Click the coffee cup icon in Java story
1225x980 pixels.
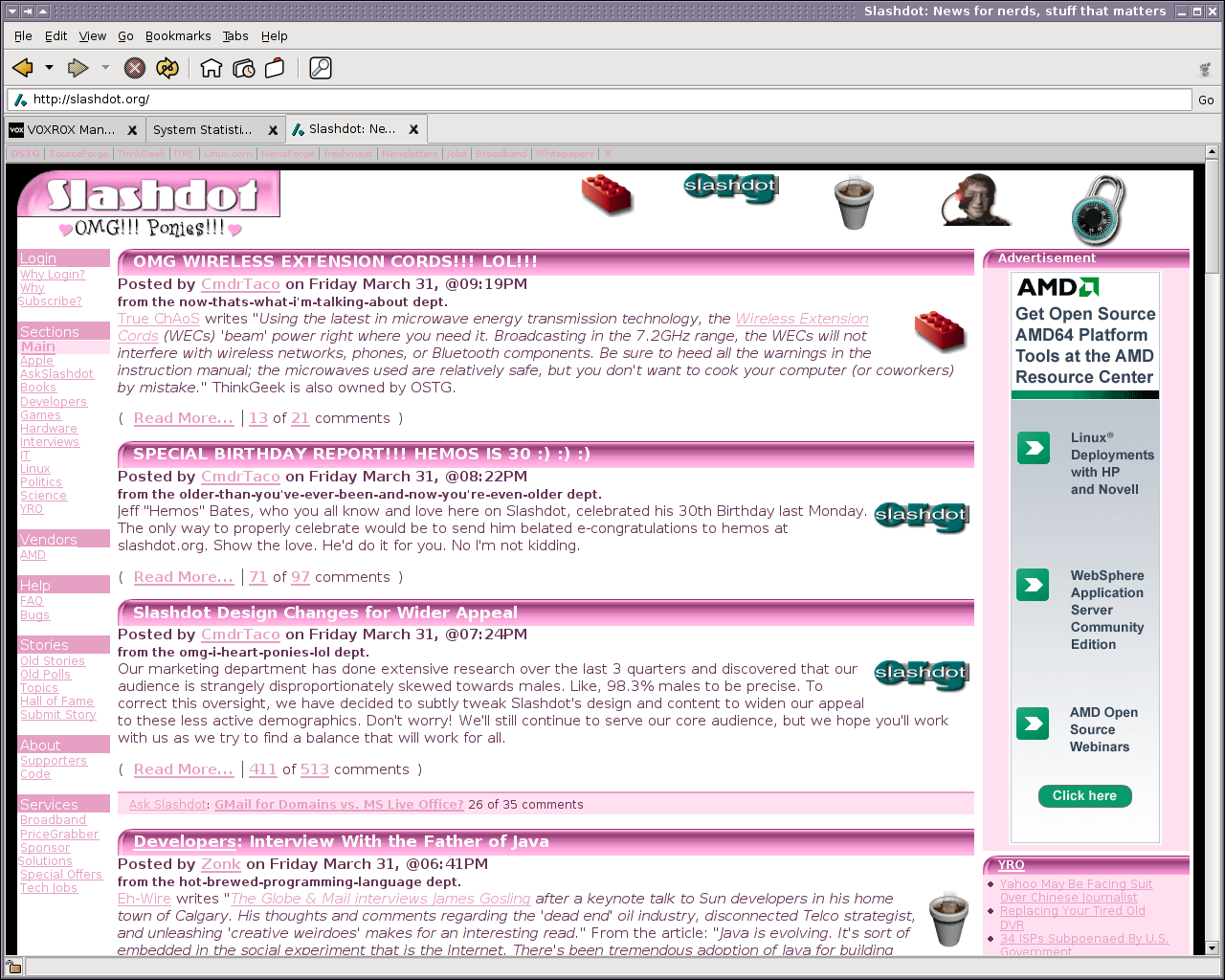948,919
